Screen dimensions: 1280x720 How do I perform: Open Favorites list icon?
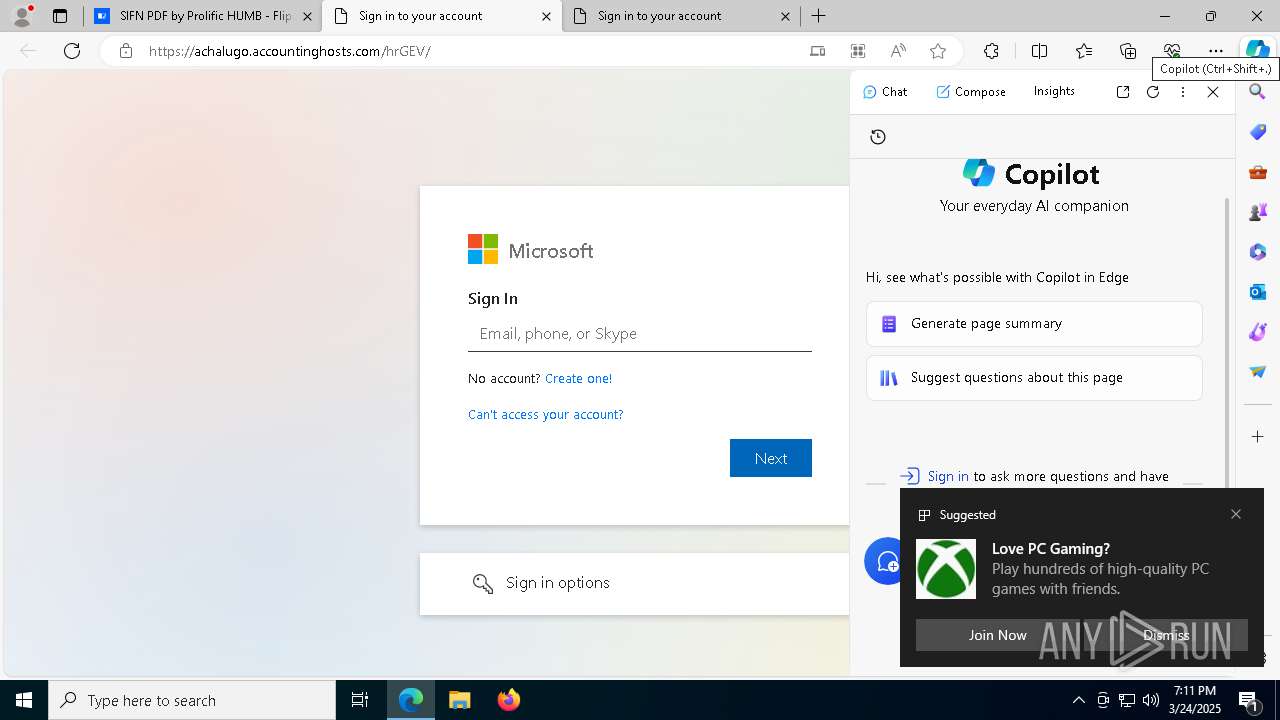click(x=1084, y=51)
